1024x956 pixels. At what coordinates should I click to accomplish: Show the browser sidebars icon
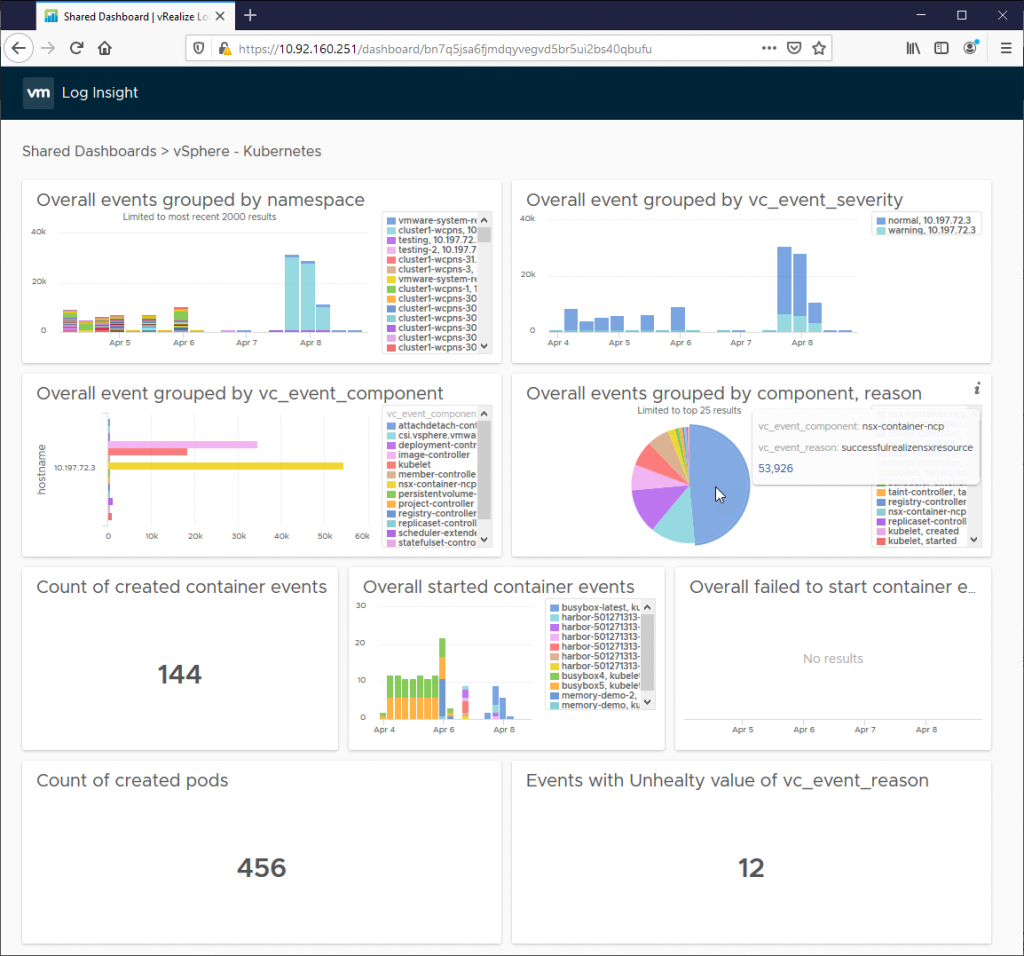click(x=941, y=48)
